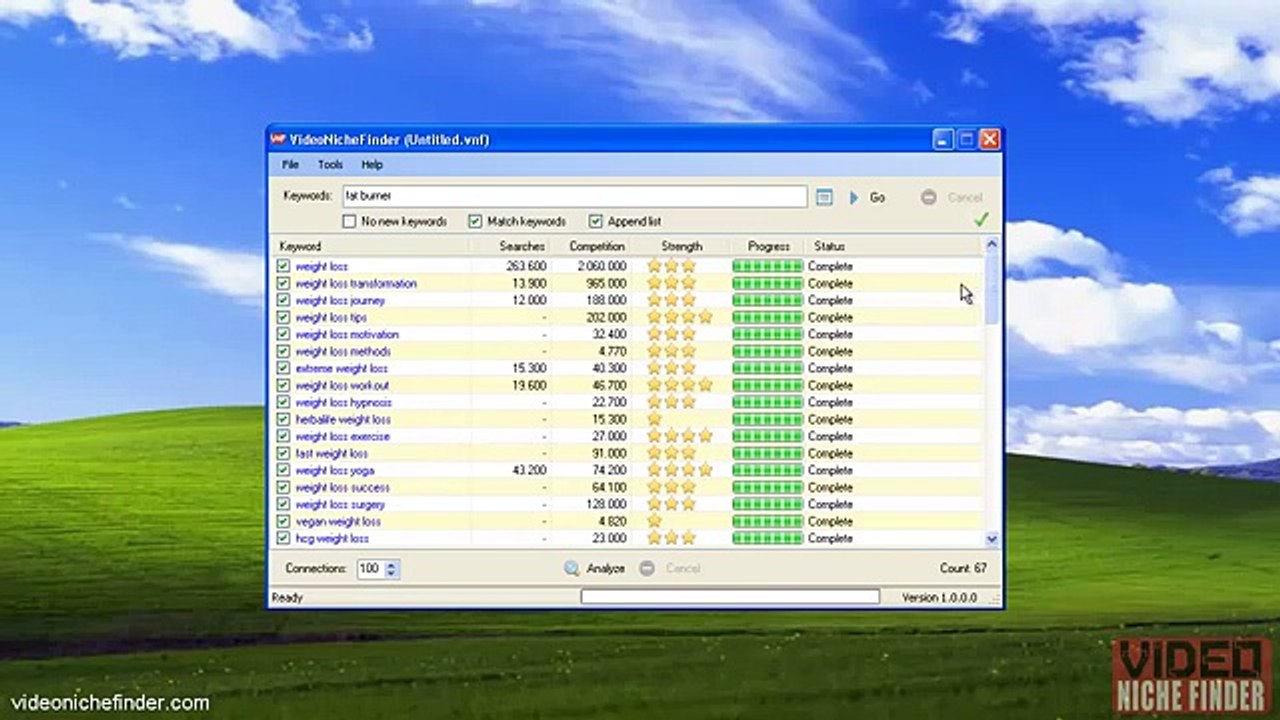The width and height of the screenshot is (1280, 720).
Task: Open the File menu
Action: (x=290, y=165)
